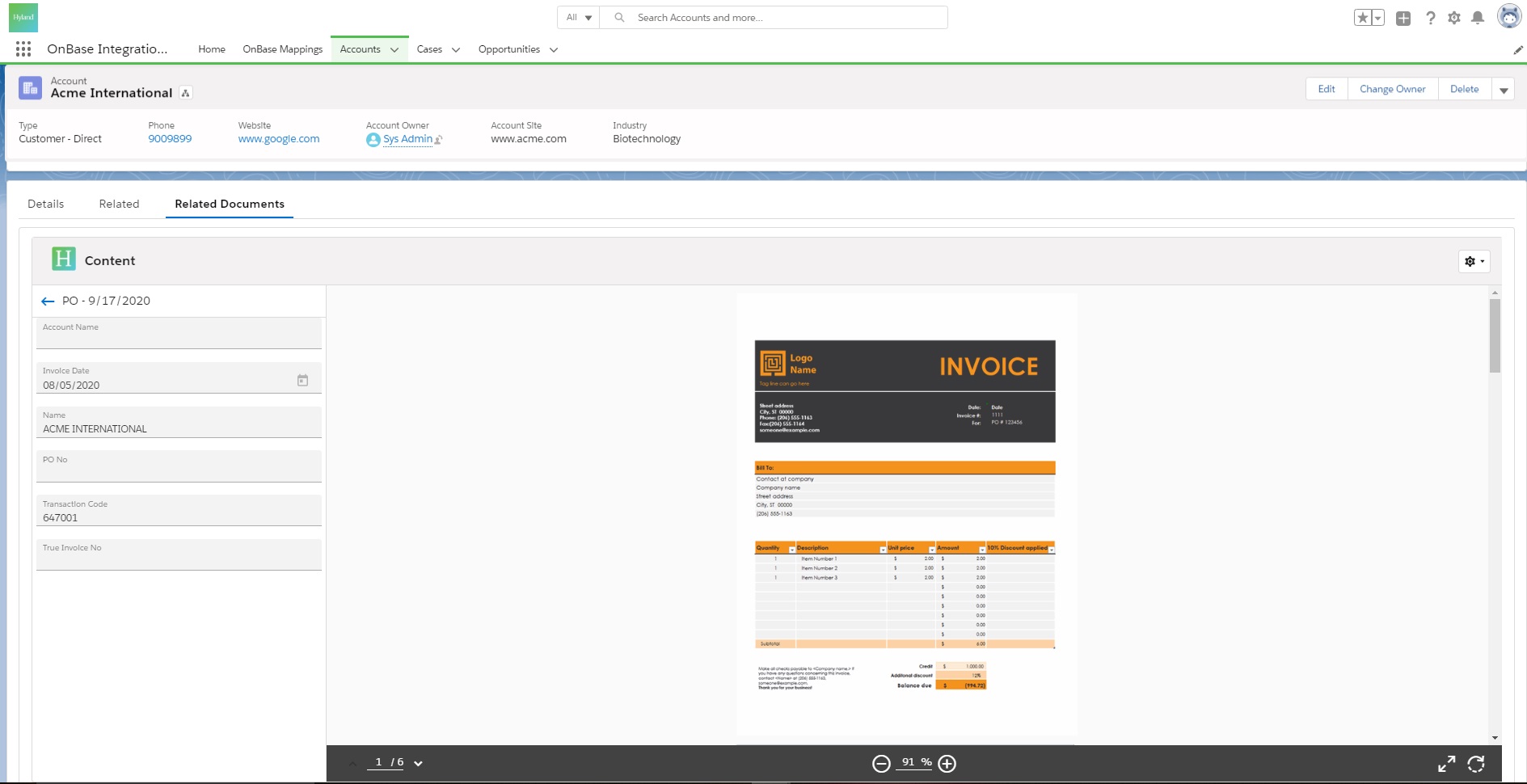Go back using the PO arrow

48,301
